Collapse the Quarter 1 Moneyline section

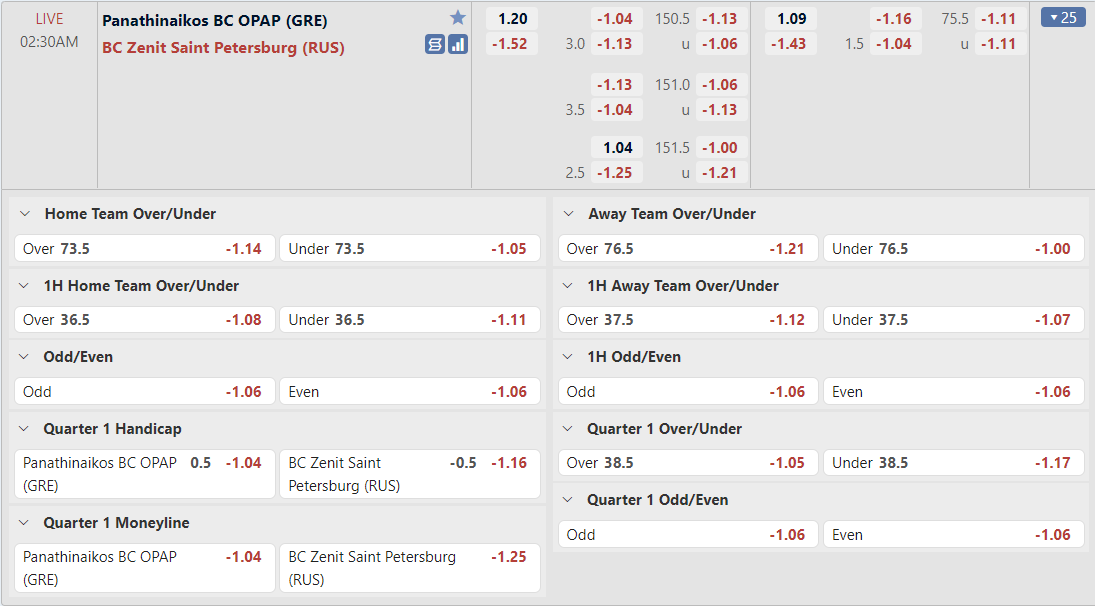(24, 523)
